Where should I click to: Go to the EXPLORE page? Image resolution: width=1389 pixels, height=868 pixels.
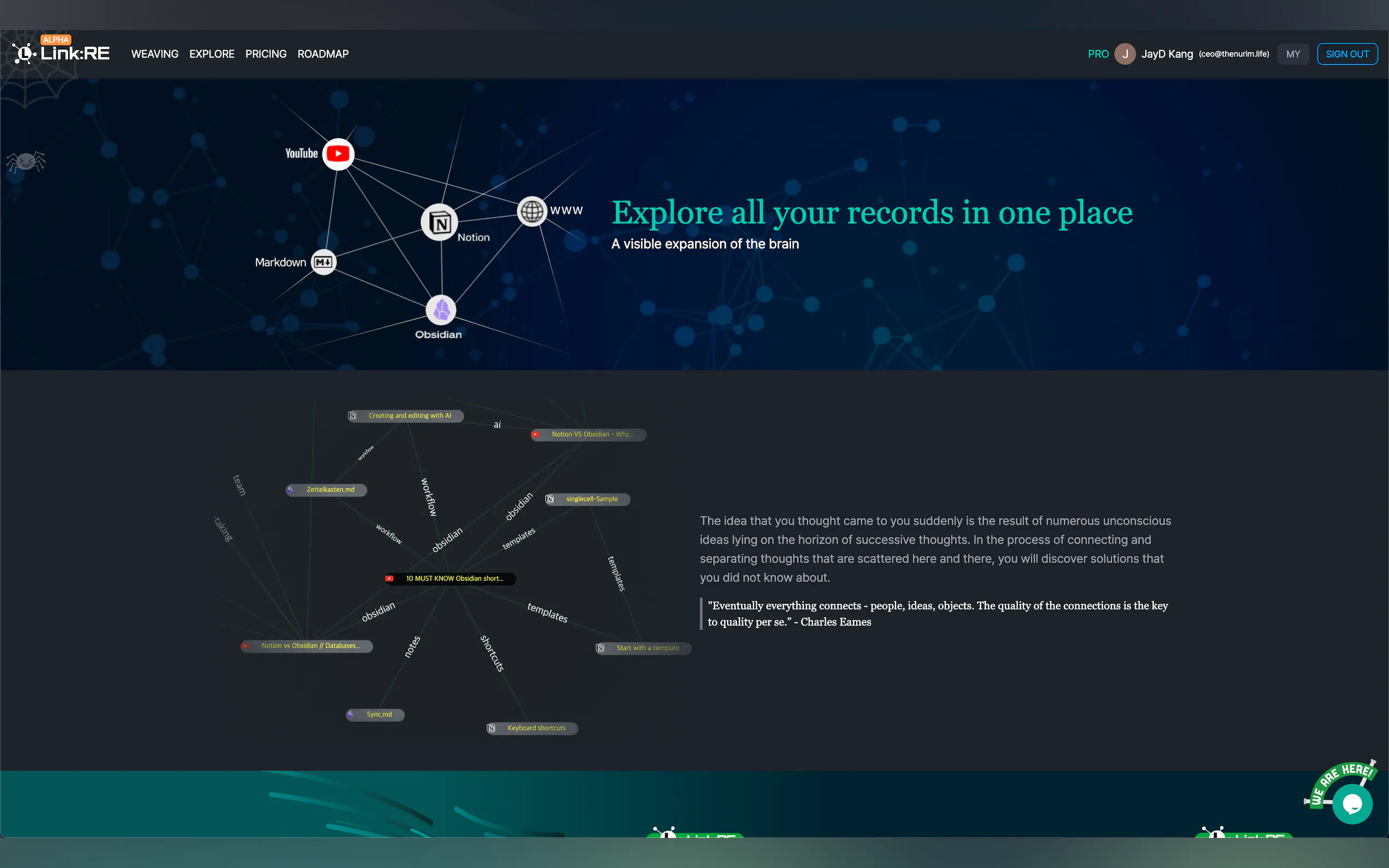[211, 54]
